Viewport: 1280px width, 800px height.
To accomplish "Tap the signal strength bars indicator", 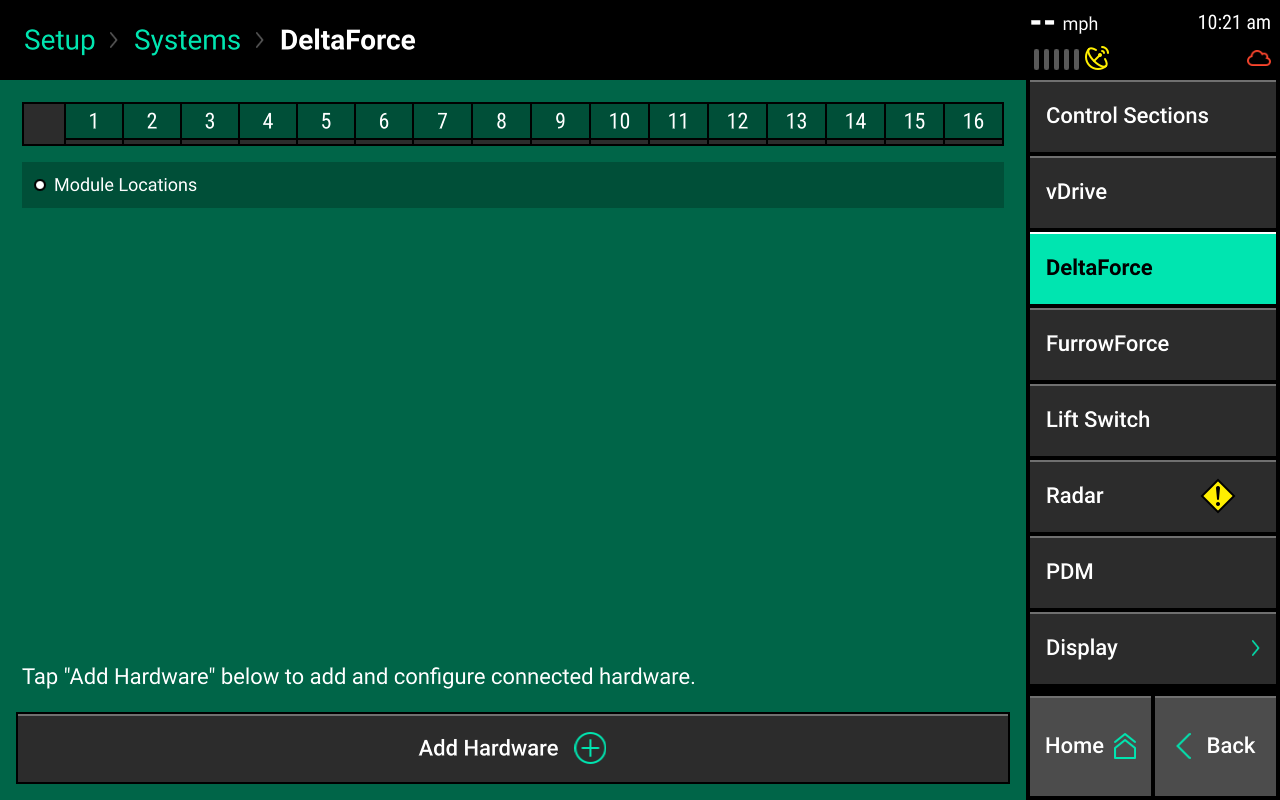I will tap(1056, 59).
